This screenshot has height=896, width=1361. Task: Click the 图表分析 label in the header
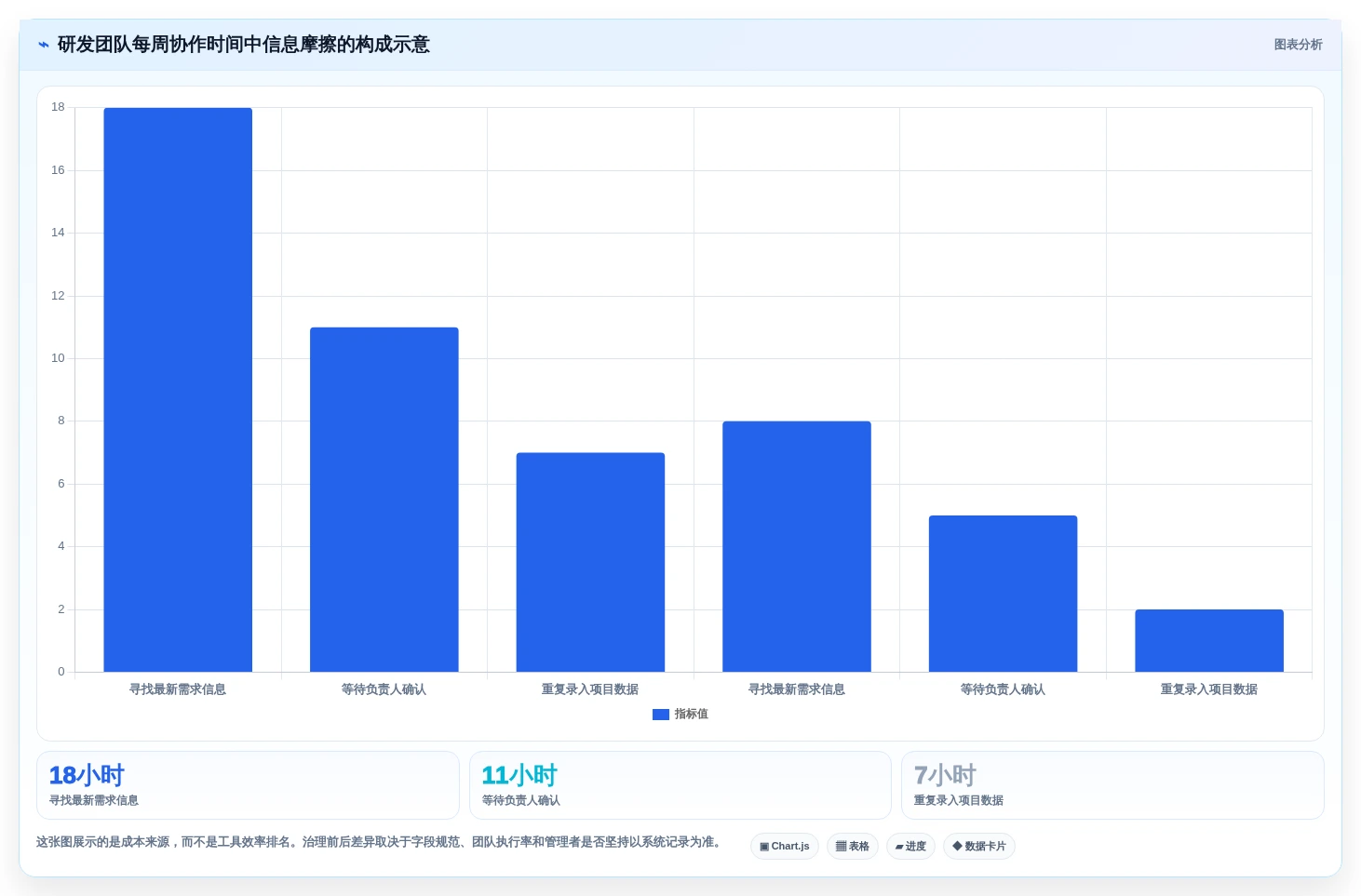pos(1298,45)
